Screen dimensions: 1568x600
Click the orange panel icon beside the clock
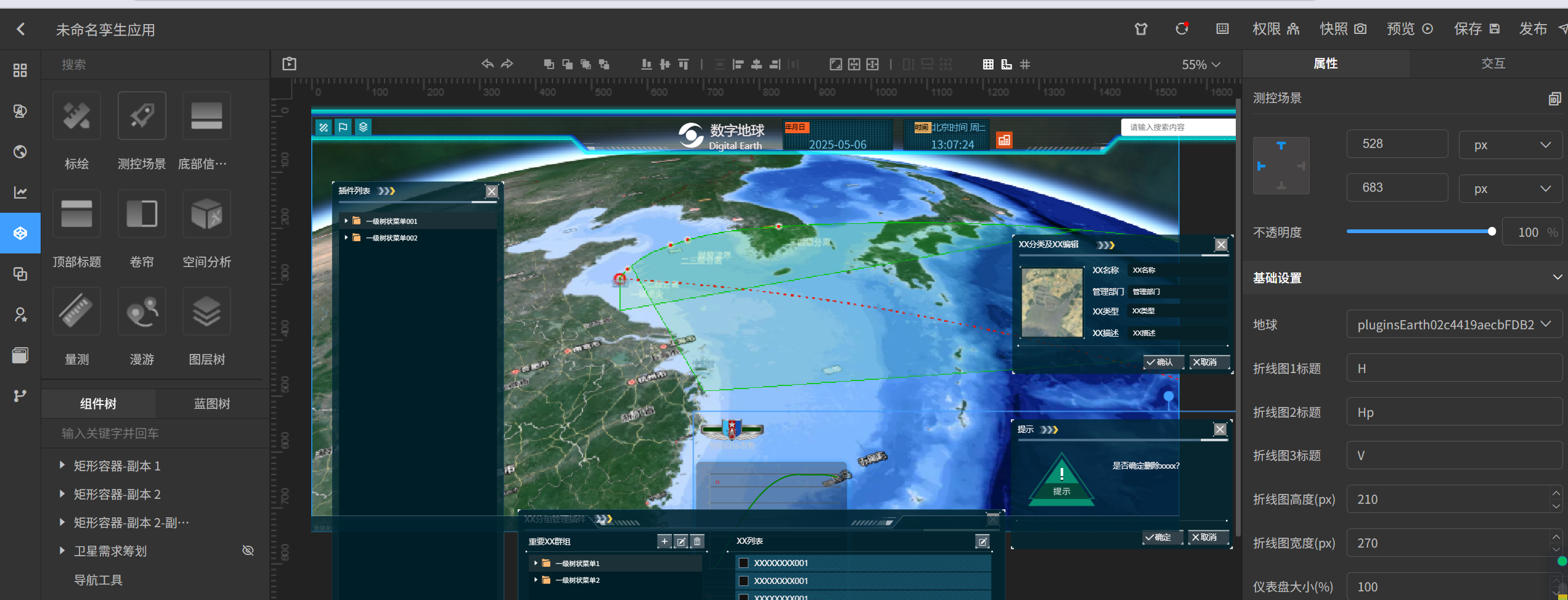(1004, 141)
